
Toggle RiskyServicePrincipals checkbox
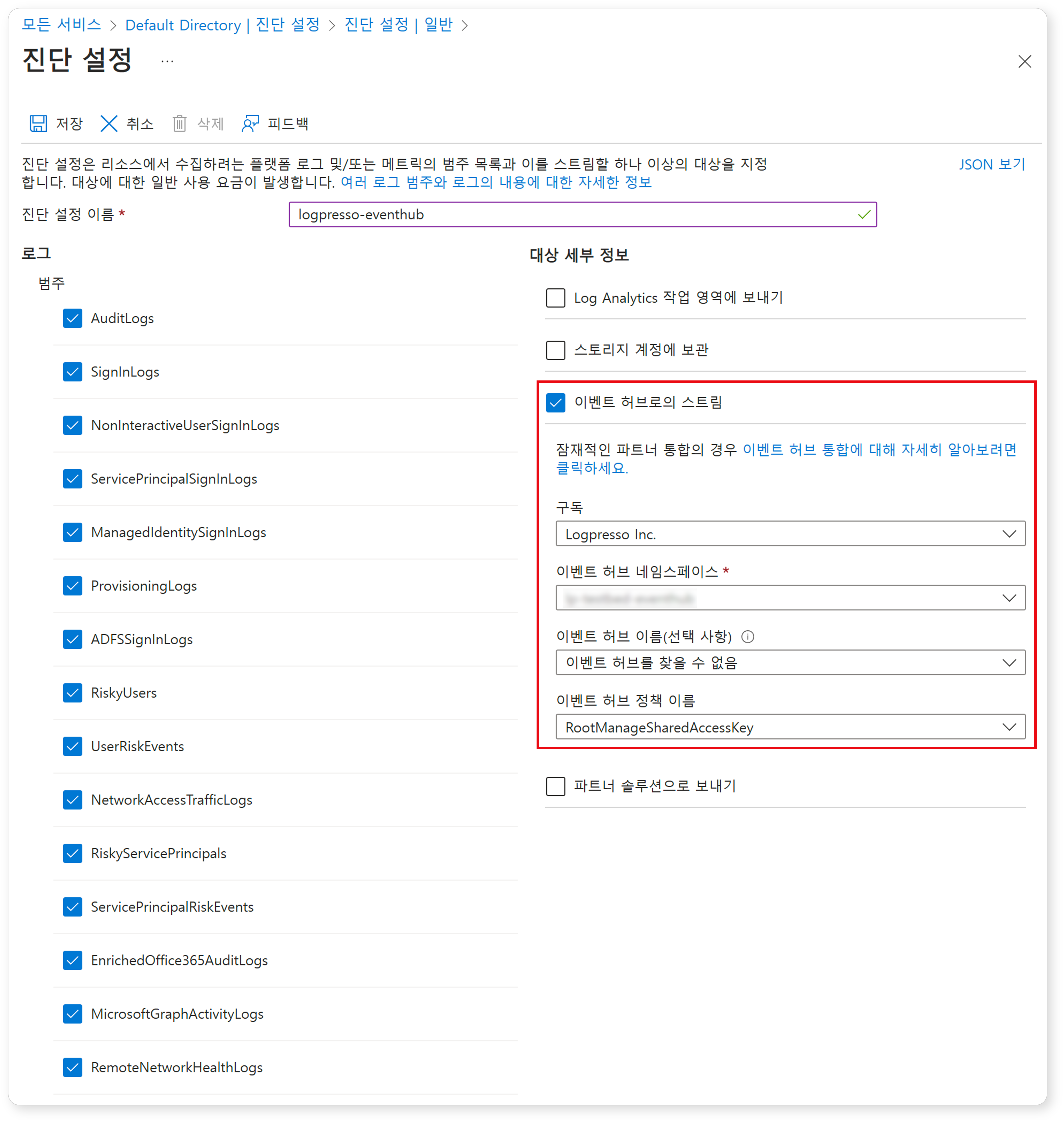point(73,853)
